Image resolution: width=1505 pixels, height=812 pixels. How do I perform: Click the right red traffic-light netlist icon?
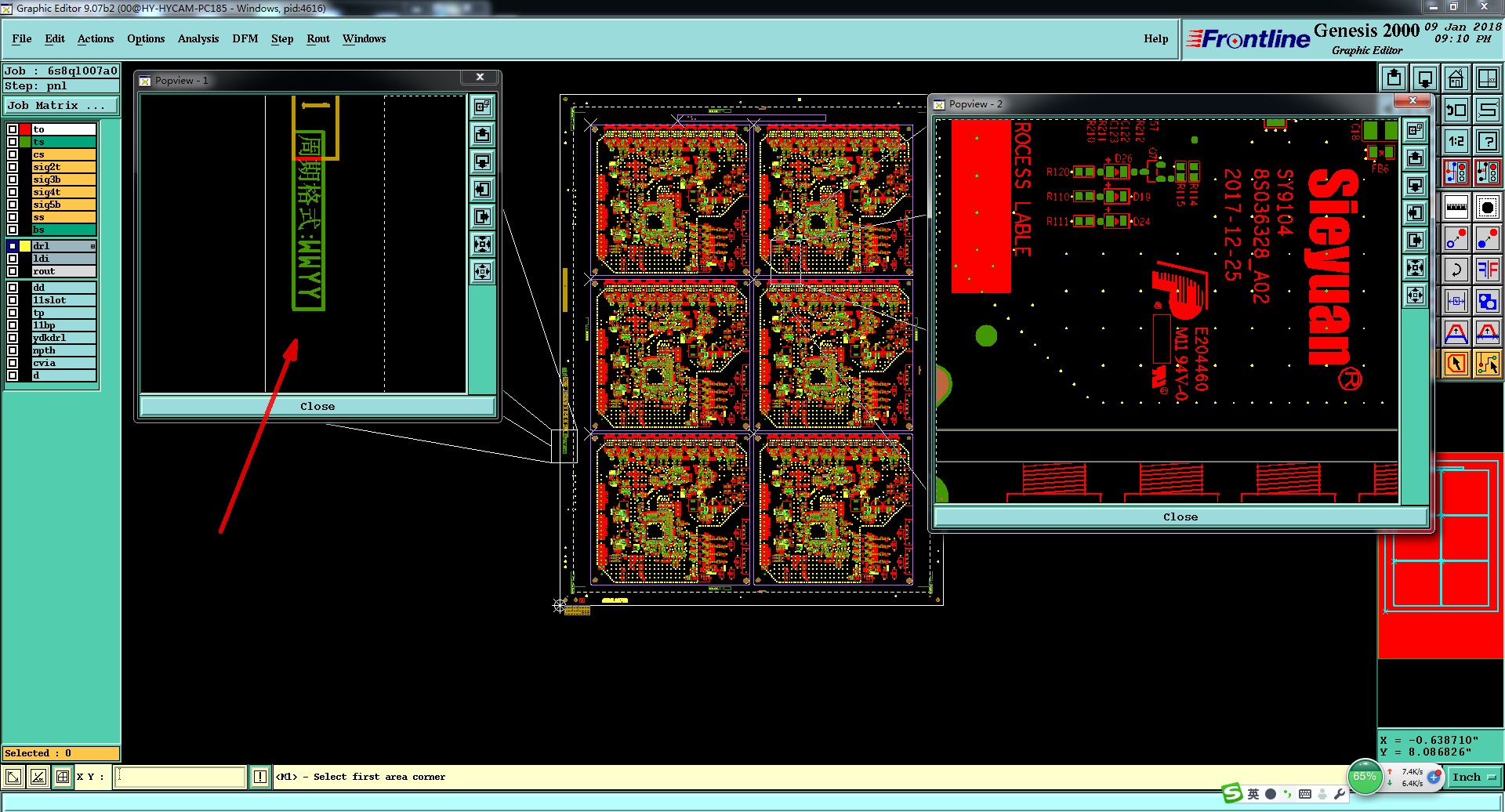pyautogui.click(x=1487, y=172)
